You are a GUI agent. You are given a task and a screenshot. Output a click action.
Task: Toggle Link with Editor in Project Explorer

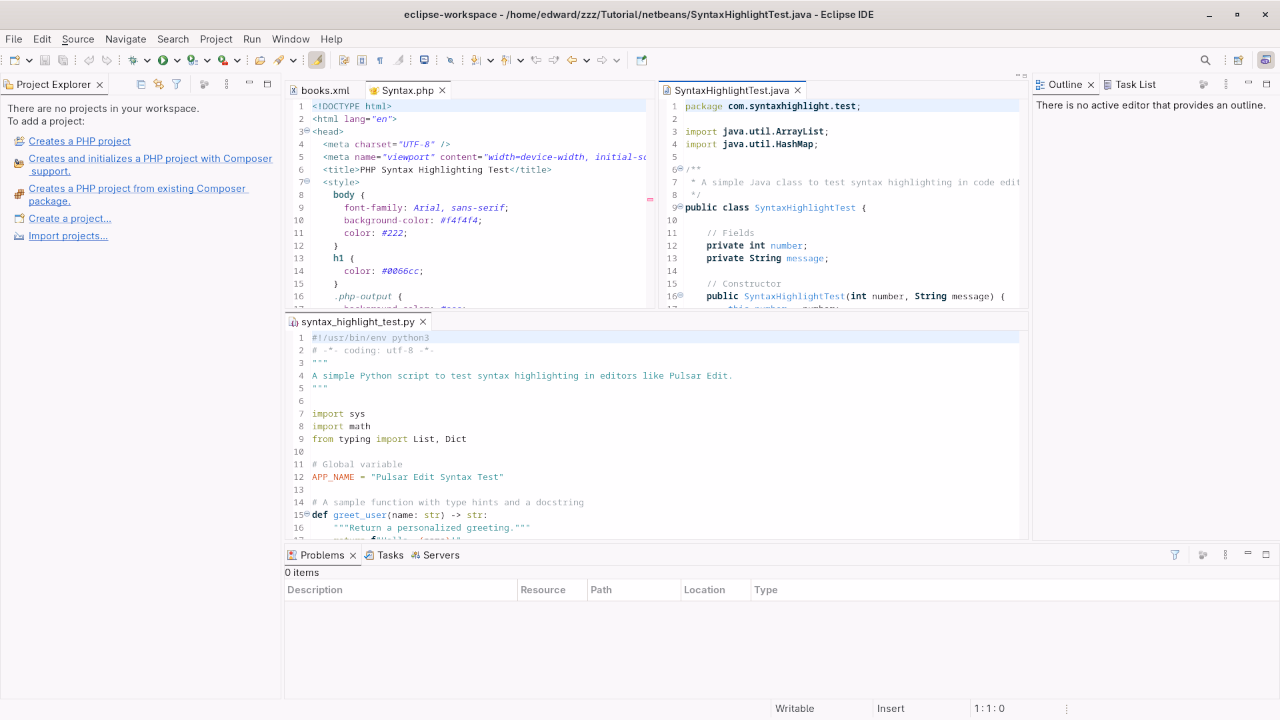(158, 84)
